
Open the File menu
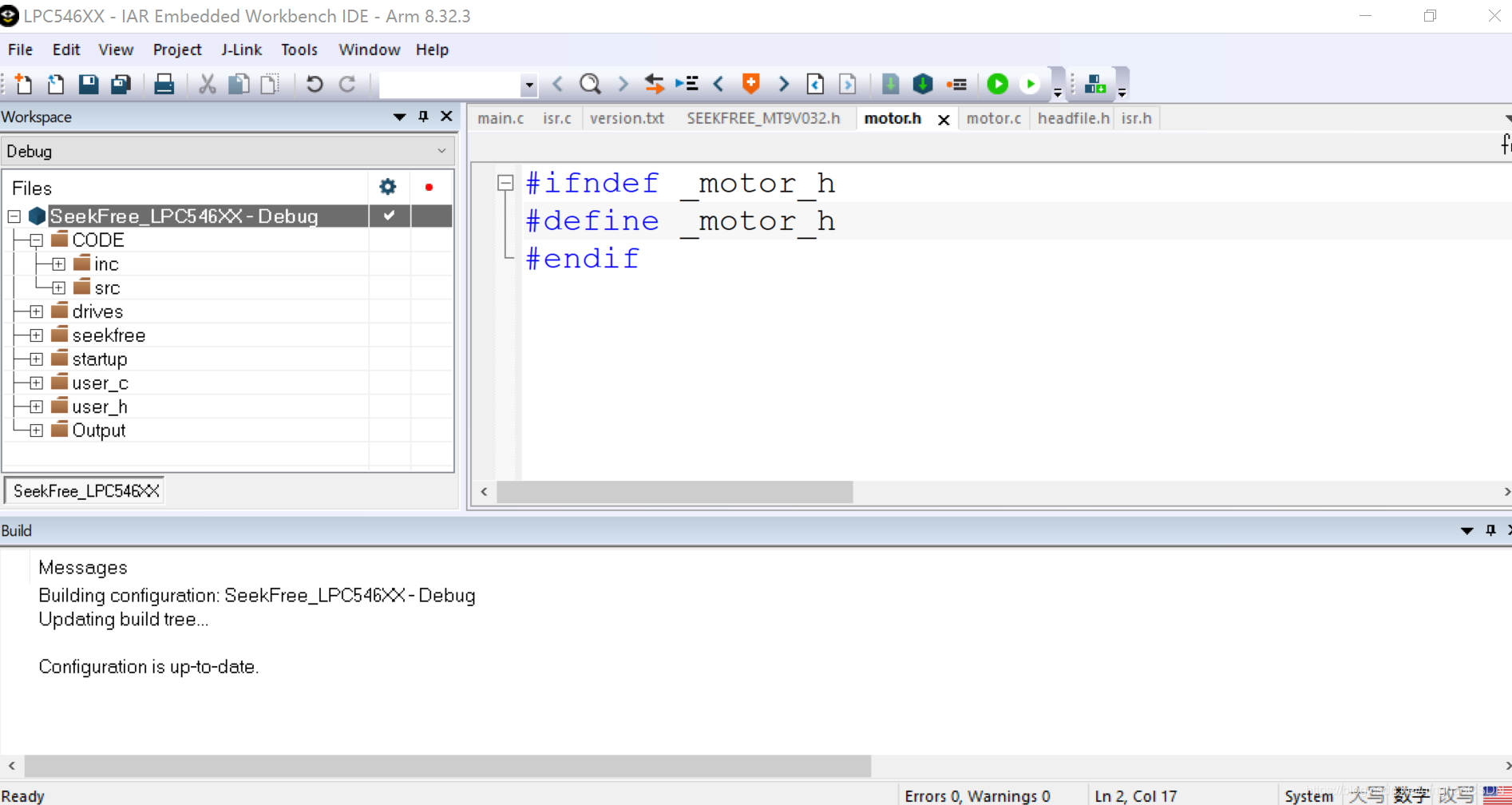point(20,50)
